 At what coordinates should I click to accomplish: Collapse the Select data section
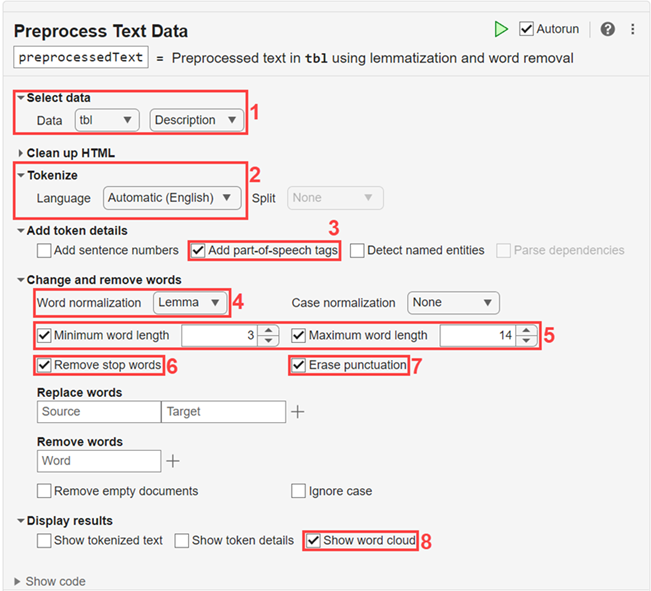click(21, 98)
